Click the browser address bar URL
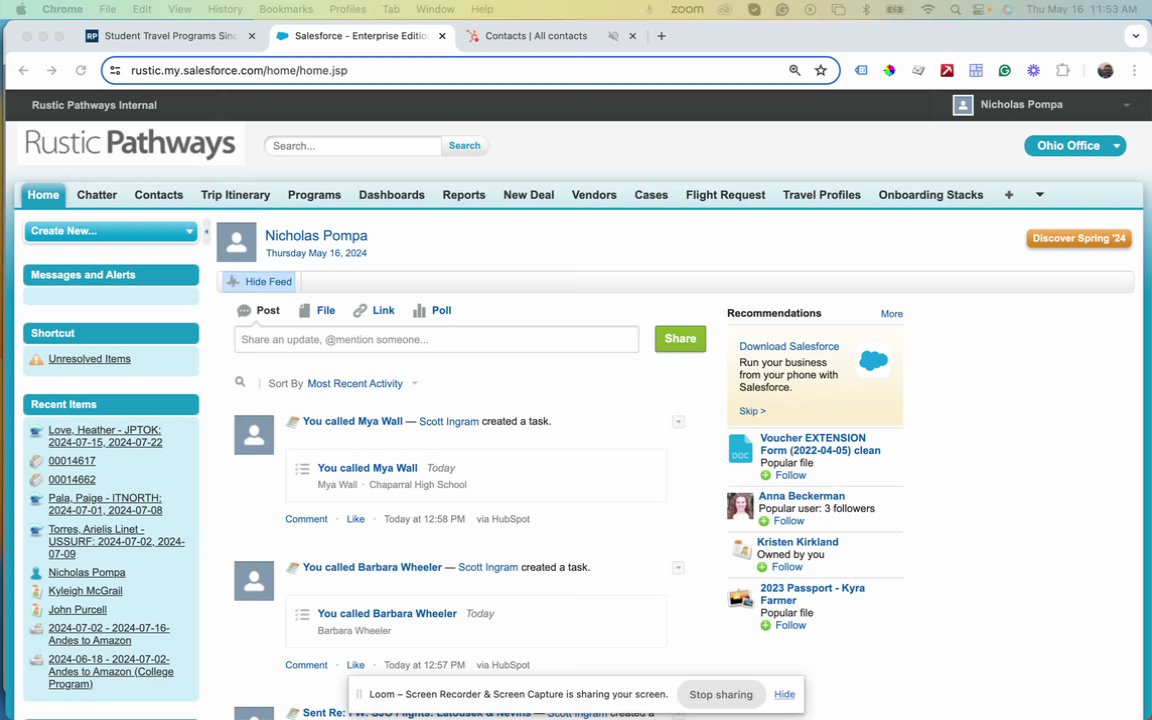 point(239,71)
